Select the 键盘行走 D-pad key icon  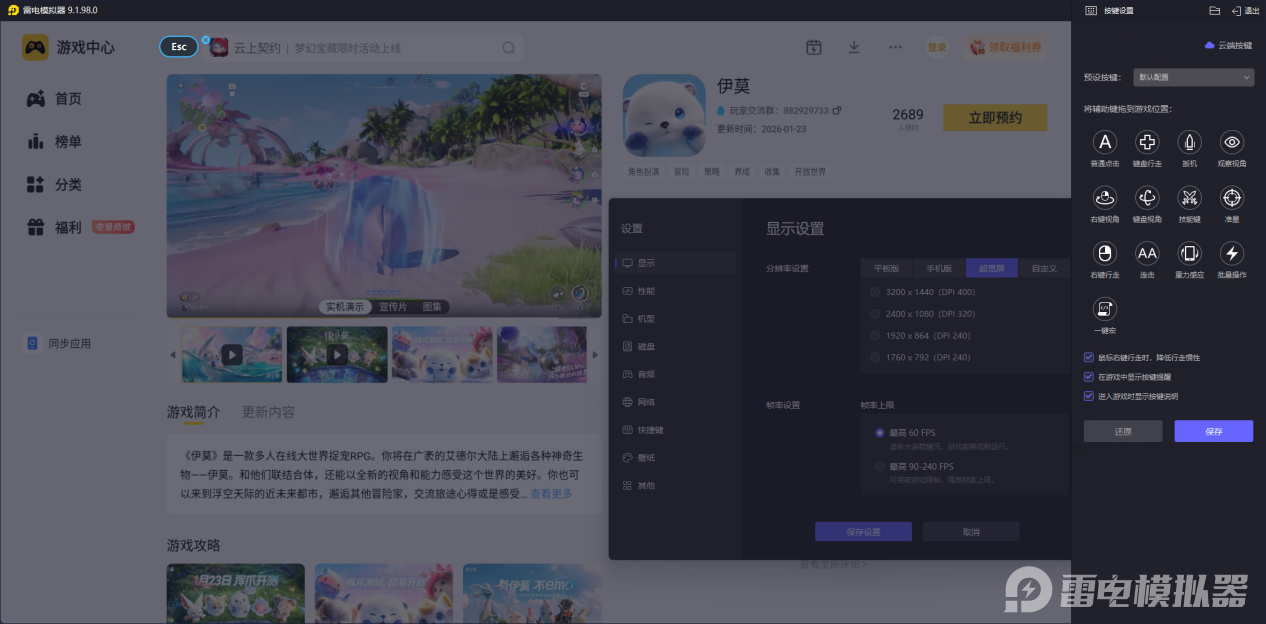1147,142
